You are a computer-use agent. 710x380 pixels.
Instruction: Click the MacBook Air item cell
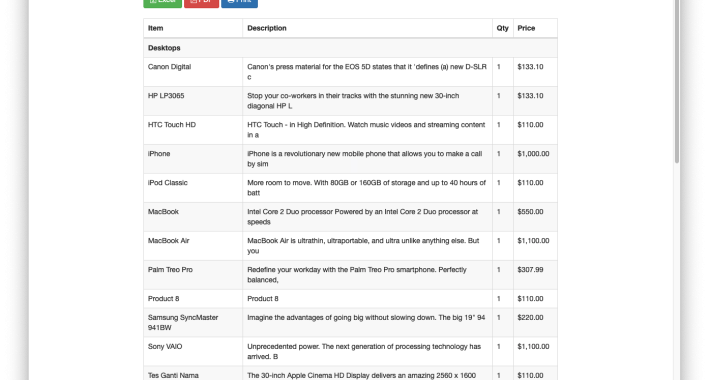coord(193,246)
